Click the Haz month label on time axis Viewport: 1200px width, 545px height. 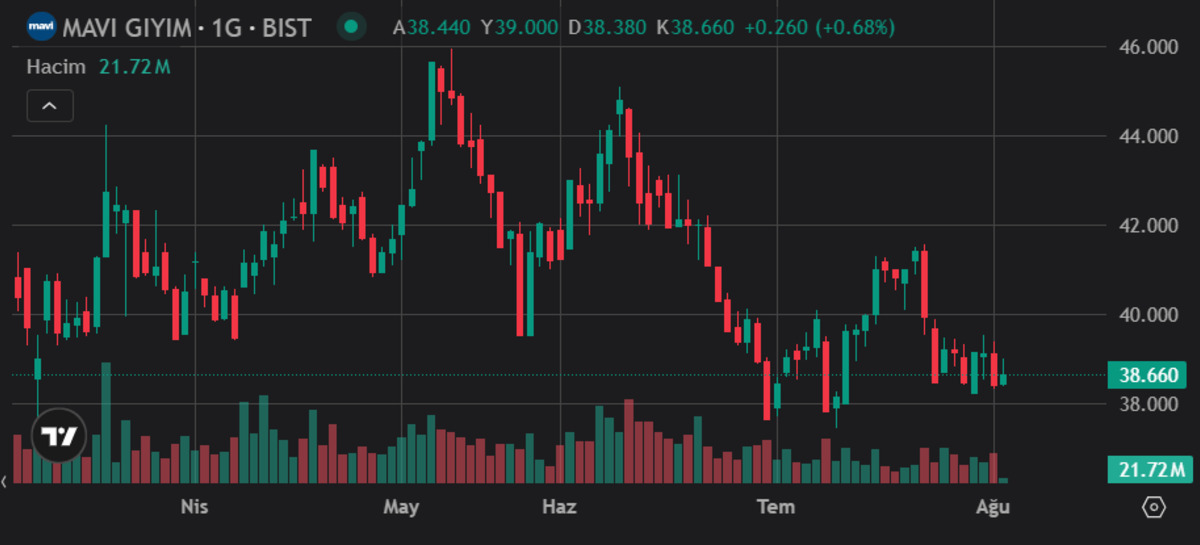(559, 507)
